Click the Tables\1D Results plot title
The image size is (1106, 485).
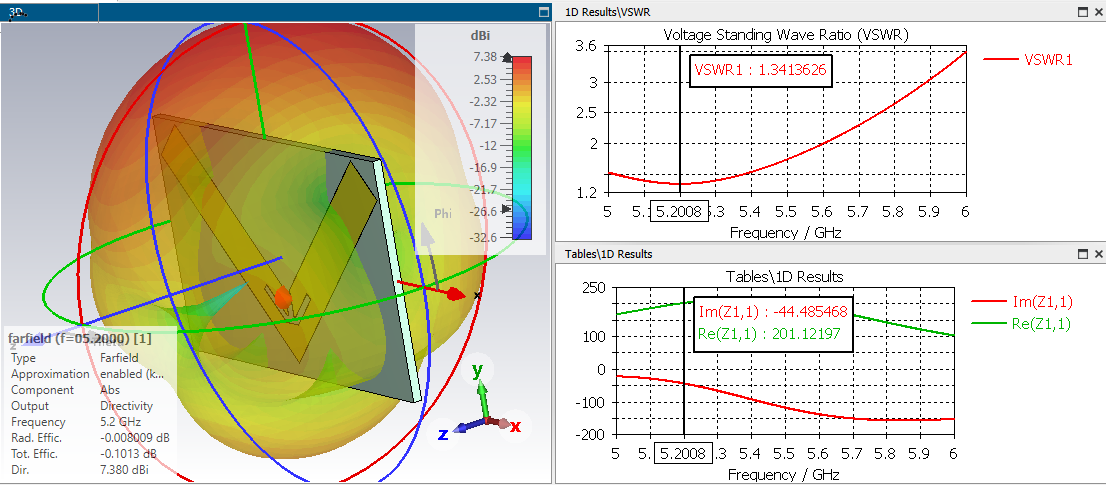783,276
